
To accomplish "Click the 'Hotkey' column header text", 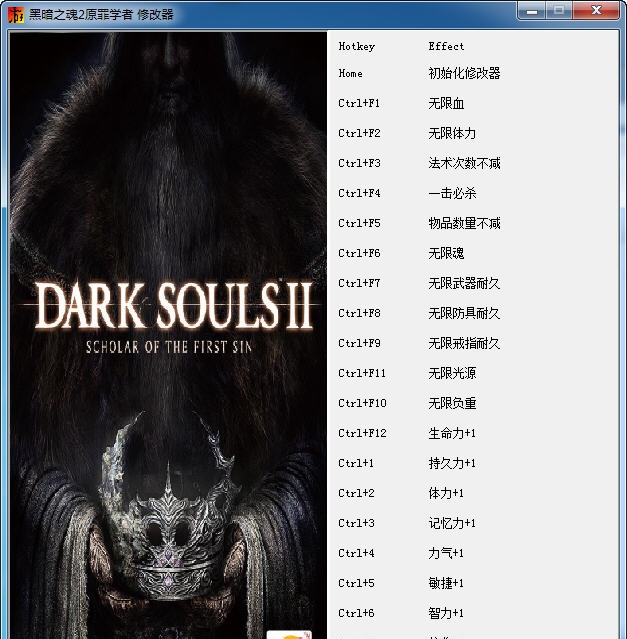I will 356,46.
